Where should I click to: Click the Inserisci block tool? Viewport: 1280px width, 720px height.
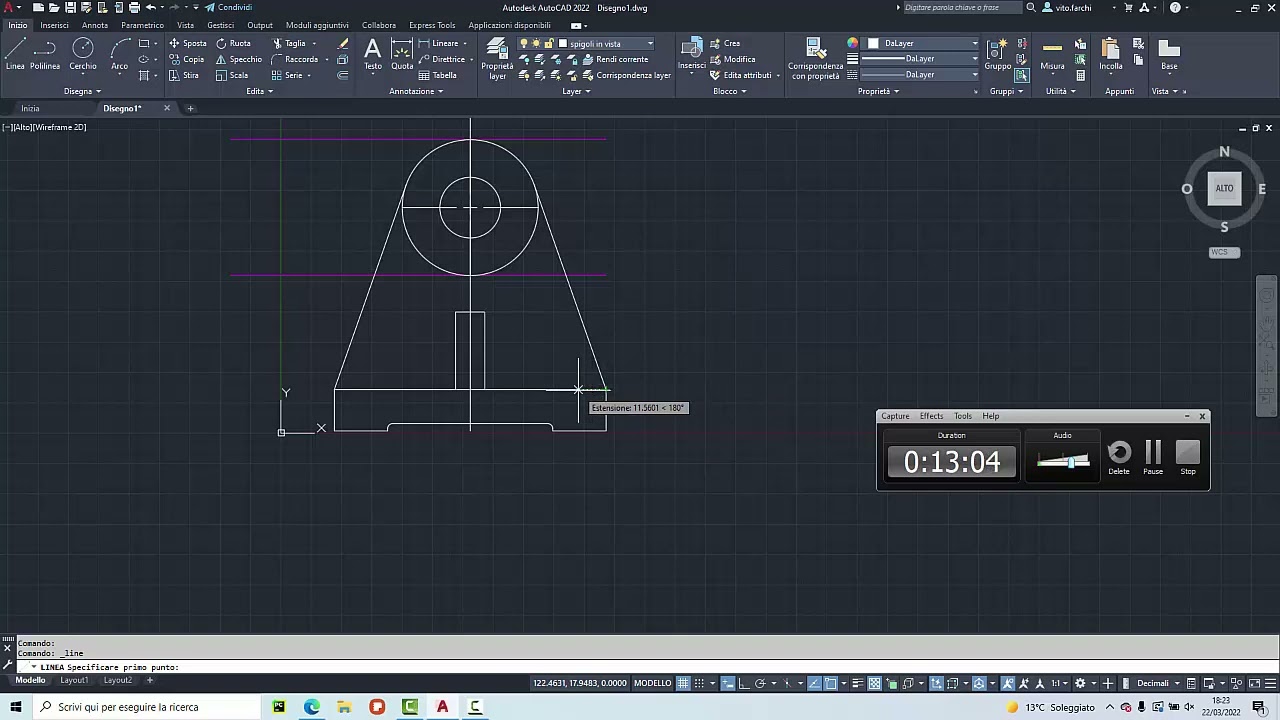click(691, 54)
